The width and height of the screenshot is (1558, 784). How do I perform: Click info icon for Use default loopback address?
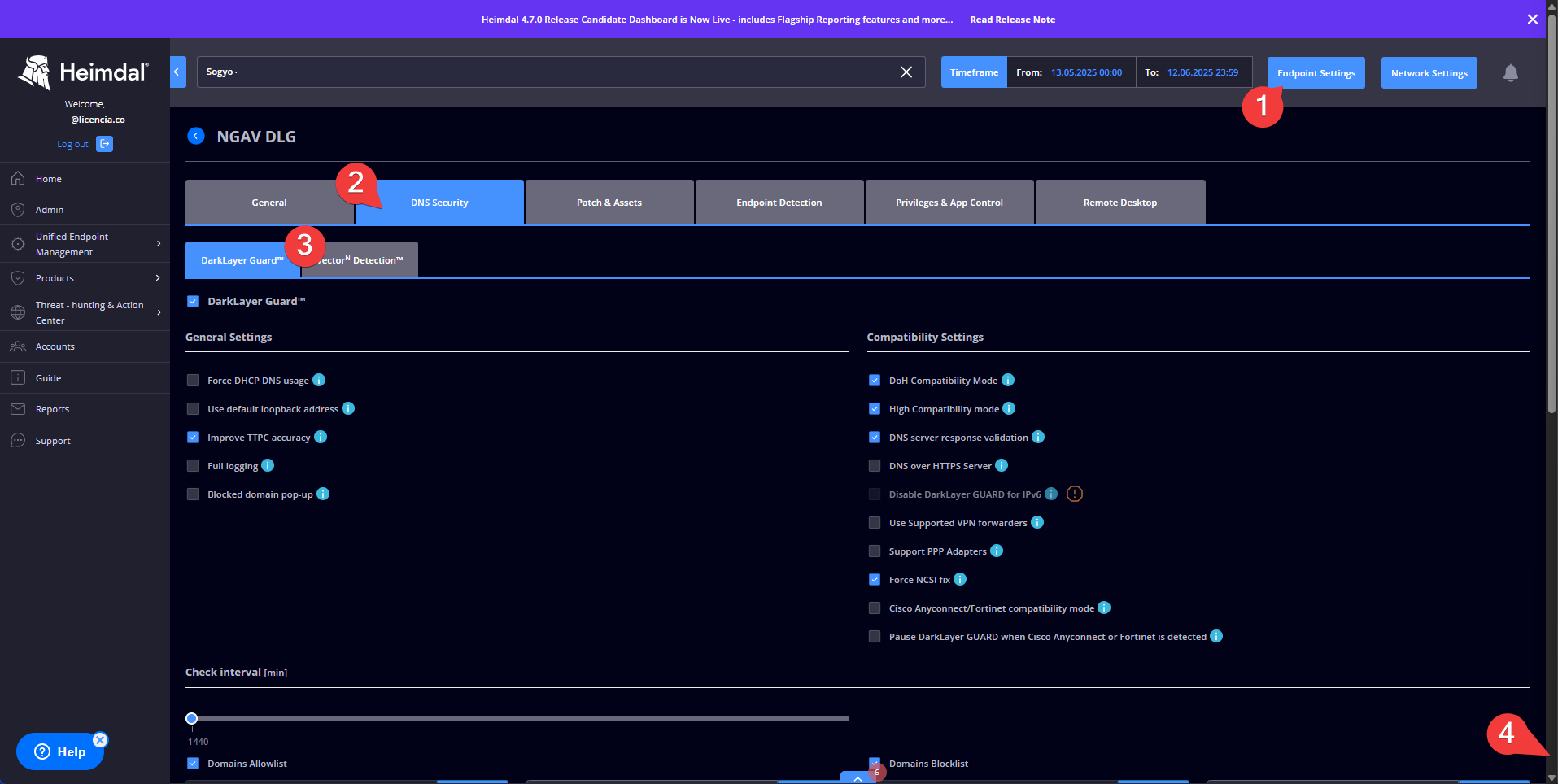pyautogui.click(x=348, y=408)
